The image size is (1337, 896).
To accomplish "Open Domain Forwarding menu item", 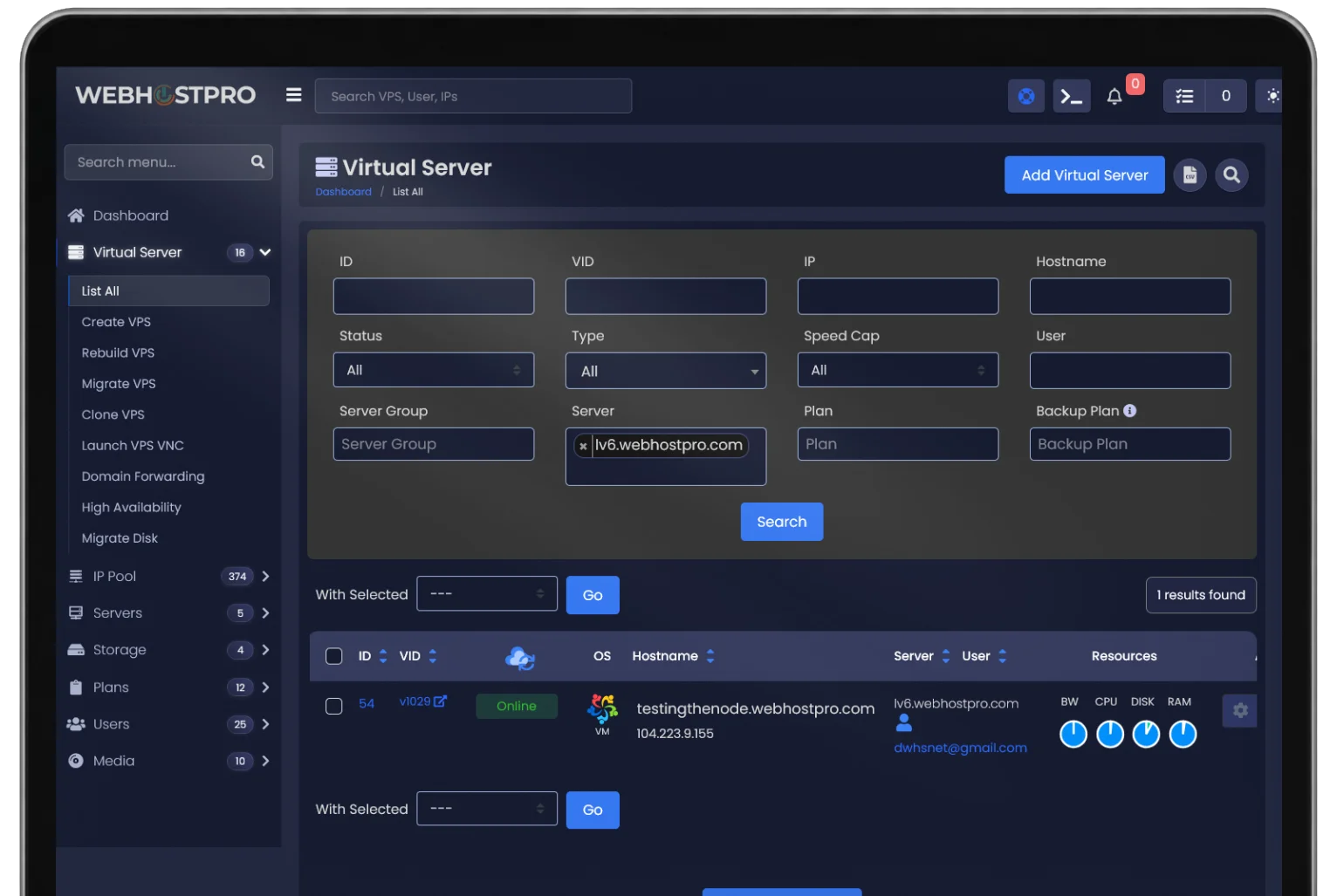I will pyautogui.click(x=143, y=476).
